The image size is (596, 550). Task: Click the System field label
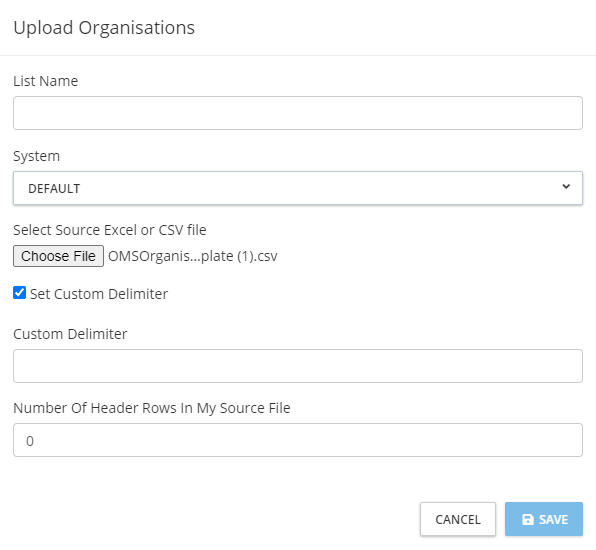click(36, 156)
